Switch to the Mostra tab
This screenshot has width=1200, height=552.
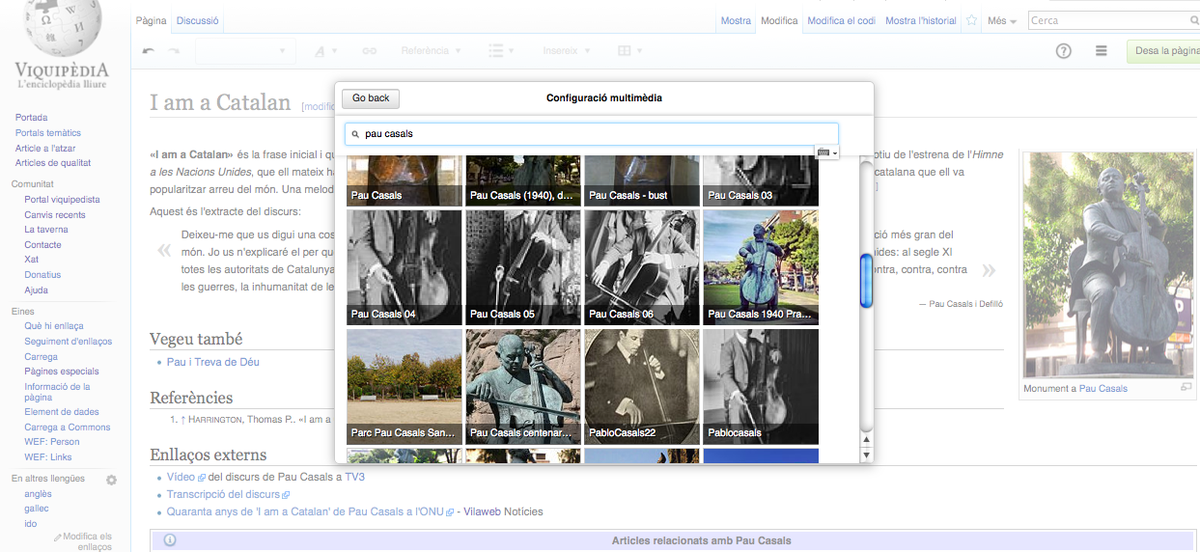(735, 21)
